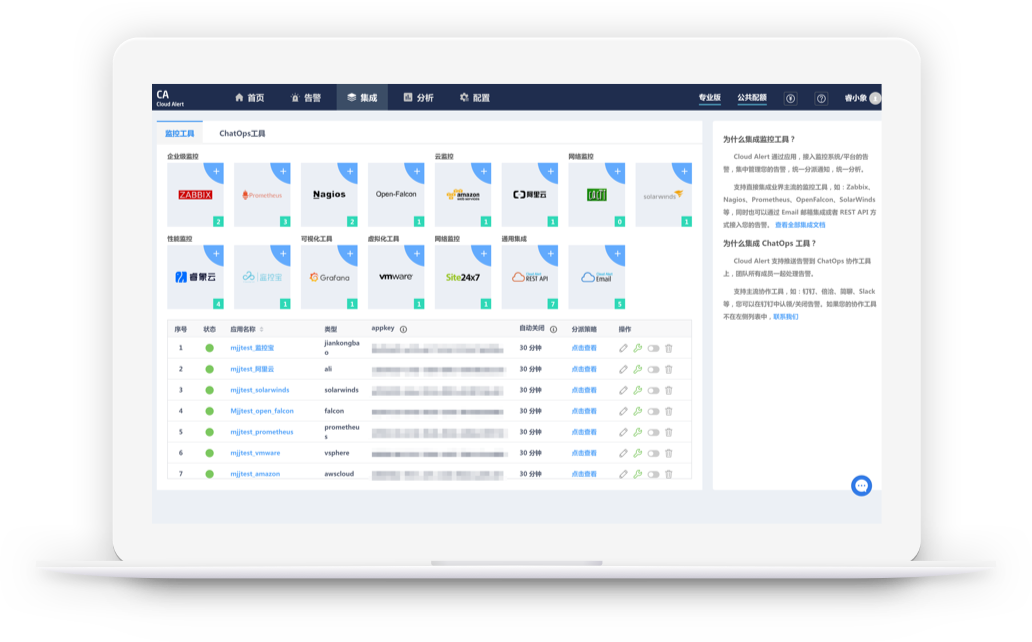Add a Site24x7 integration via its plus icon
The height and width of the screenshot is (642, 1032).
click(484, 254)
